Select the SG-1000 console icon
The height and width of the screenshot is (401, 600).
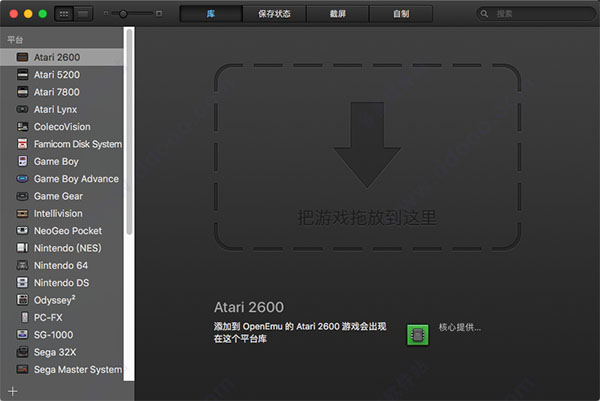pyautogui.click(x=23, y=334)
